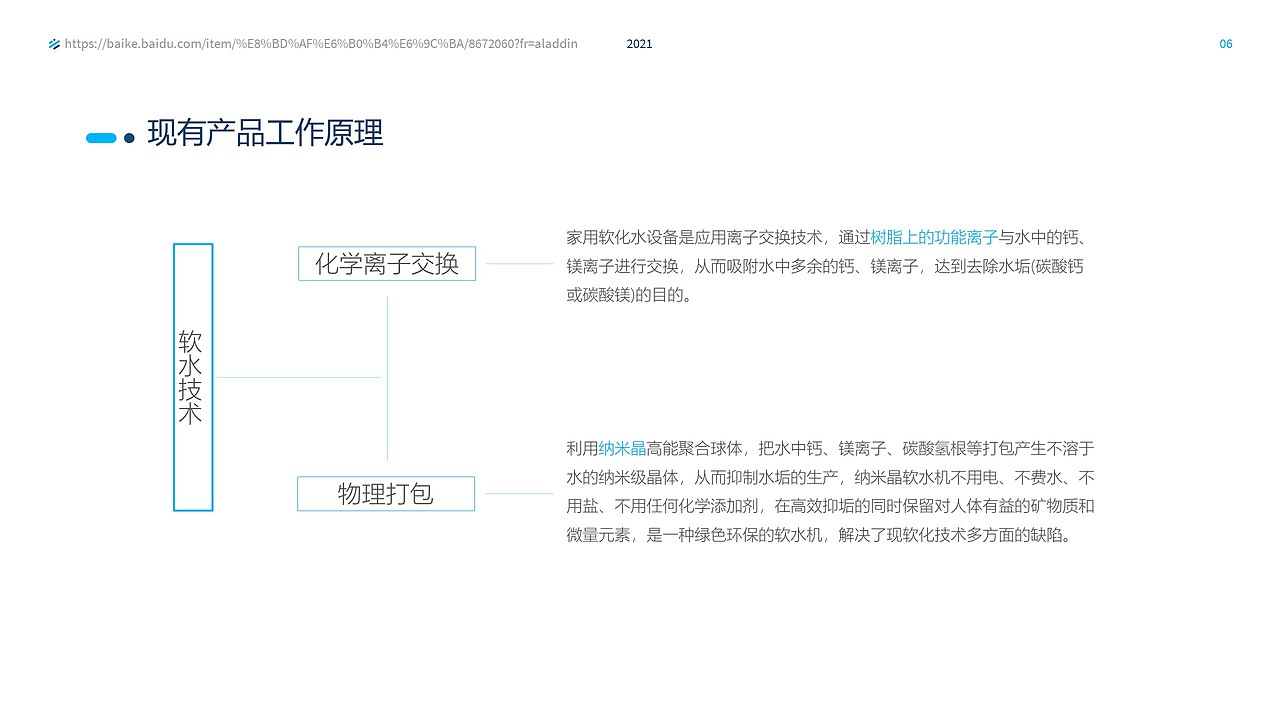The image size is (1280, 720).
Task: Click the page number 06
Action: [x=1226, y=44]
